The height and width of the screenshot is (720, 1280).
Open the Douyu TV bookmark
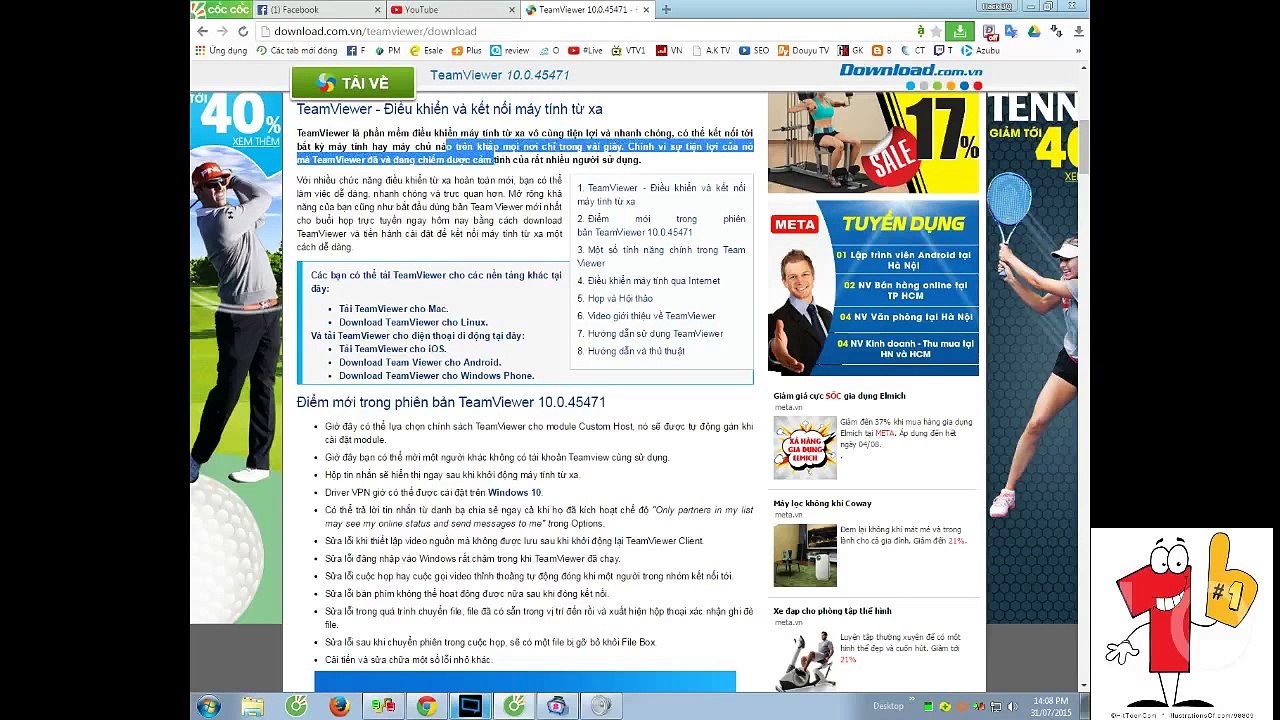coord(803,51)
